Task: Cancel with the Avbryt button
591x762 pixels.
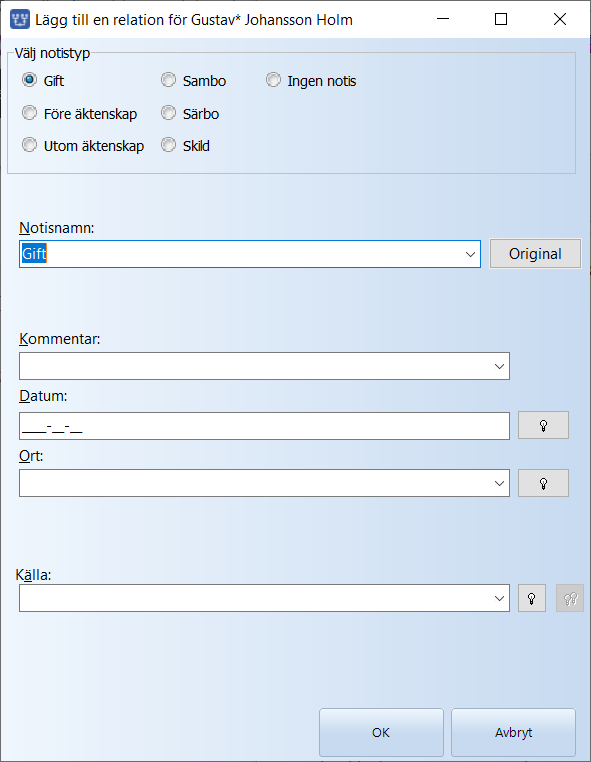Action: (x=513, y=732)
